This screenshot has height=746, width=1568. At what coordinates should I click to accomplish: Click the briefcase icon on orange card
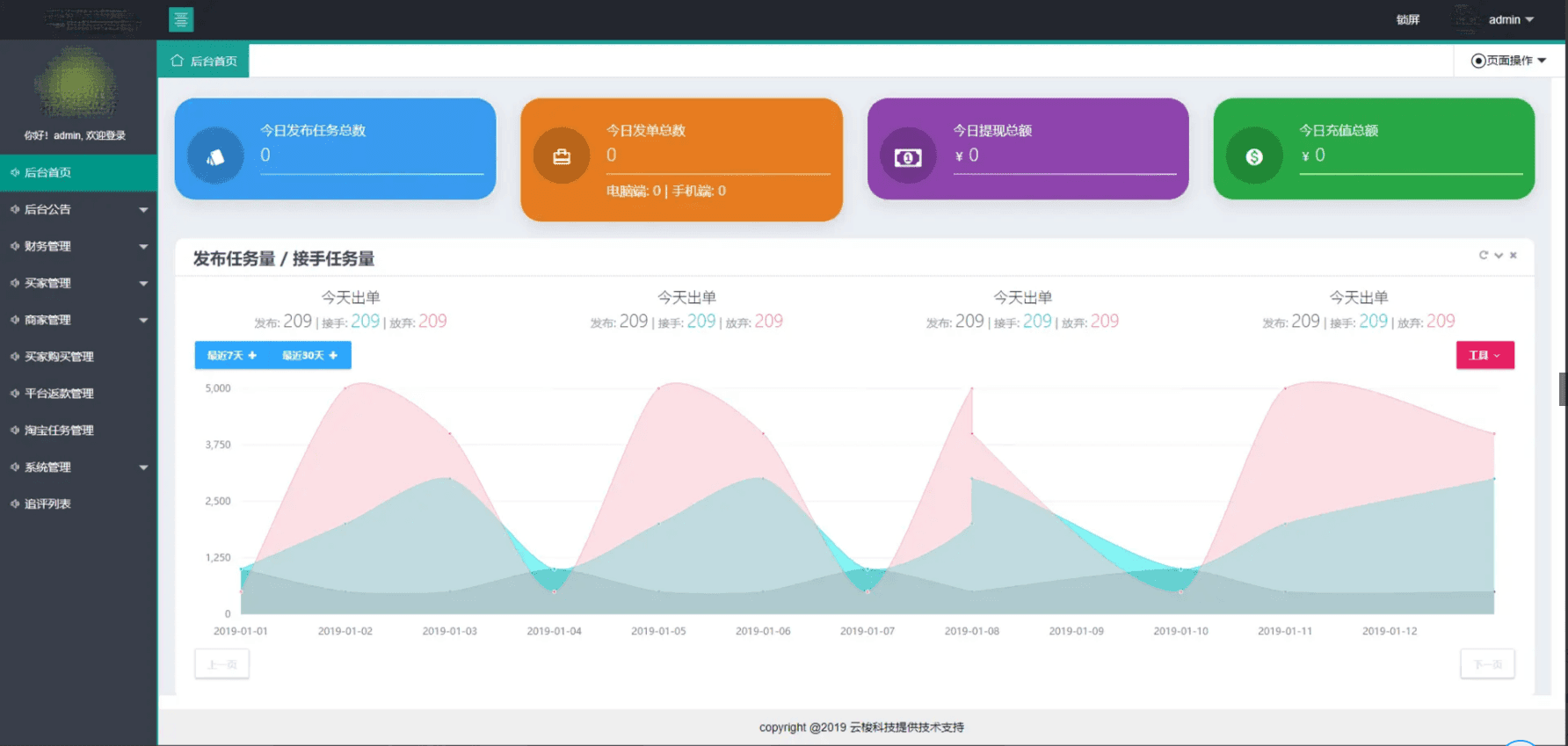click(x=562, y=156)
